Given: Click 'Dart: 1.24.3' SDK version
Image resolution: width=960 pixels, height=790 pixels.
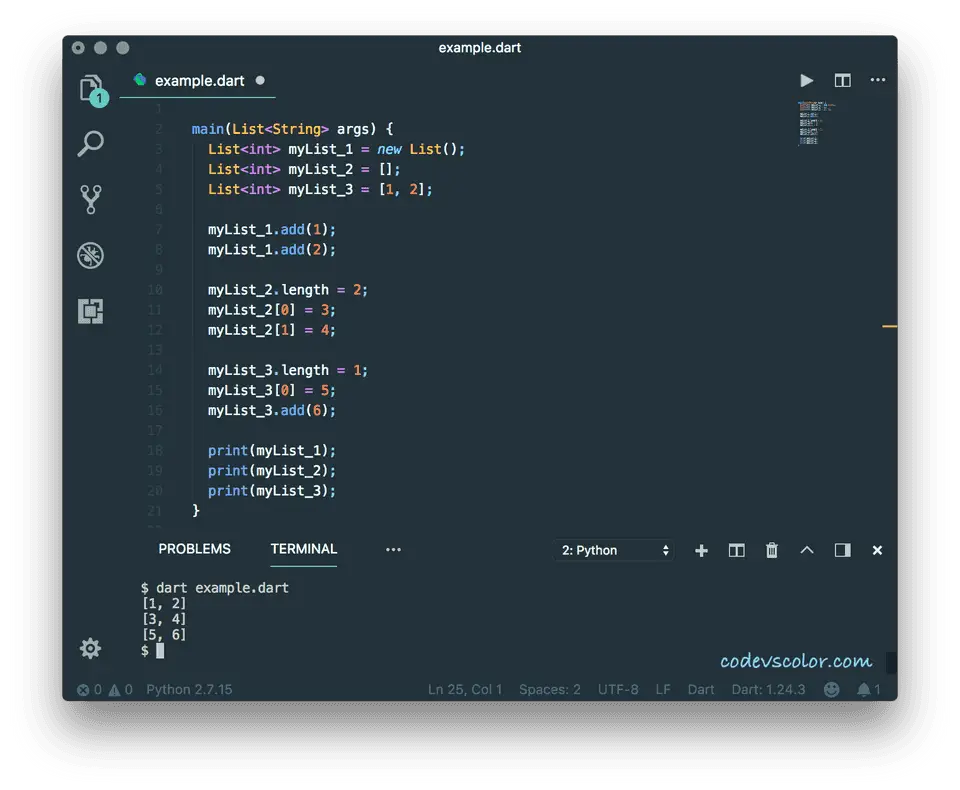Looking at the screenshot, I should 768,690.
